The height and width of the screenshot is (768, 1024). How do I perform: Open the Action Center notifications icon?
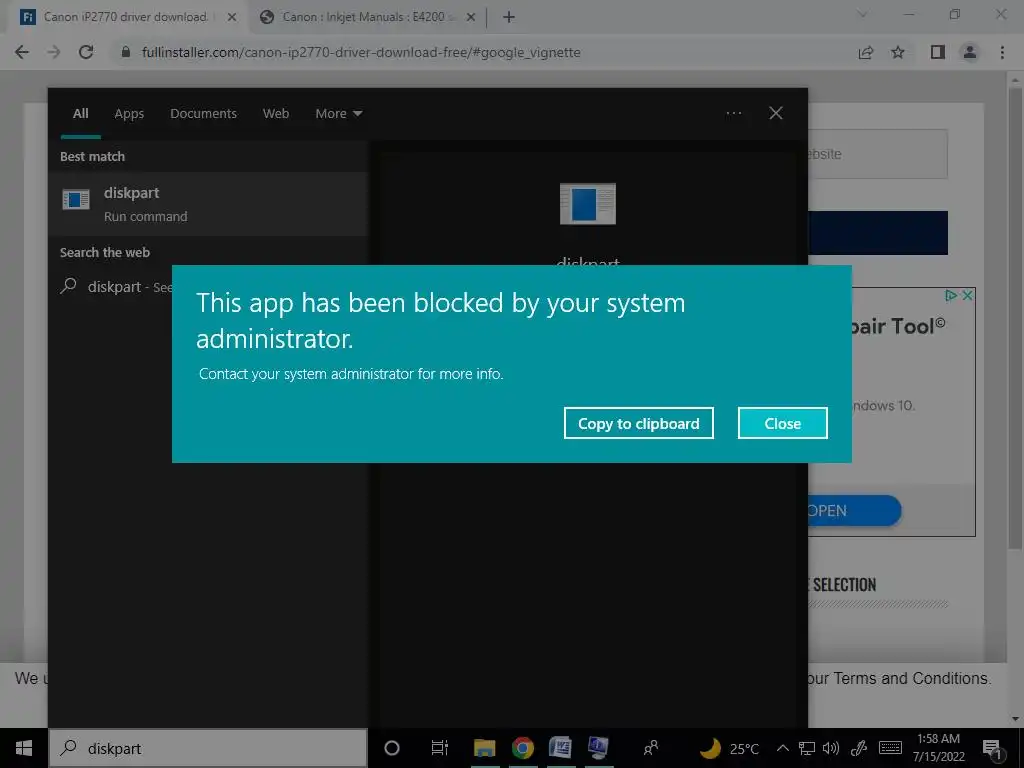(x=992, y=748)
